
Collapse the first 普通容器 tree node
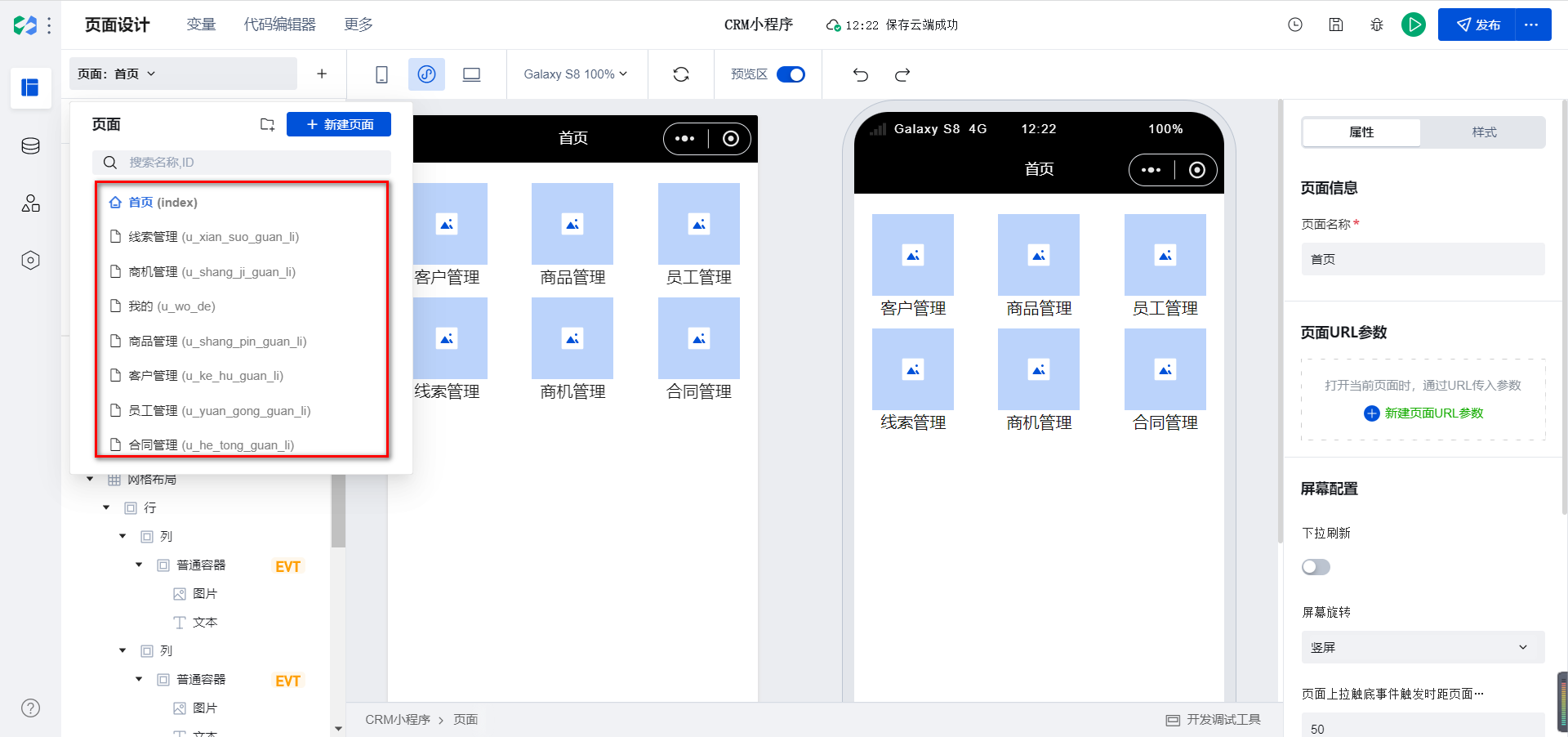pos(139,565)
